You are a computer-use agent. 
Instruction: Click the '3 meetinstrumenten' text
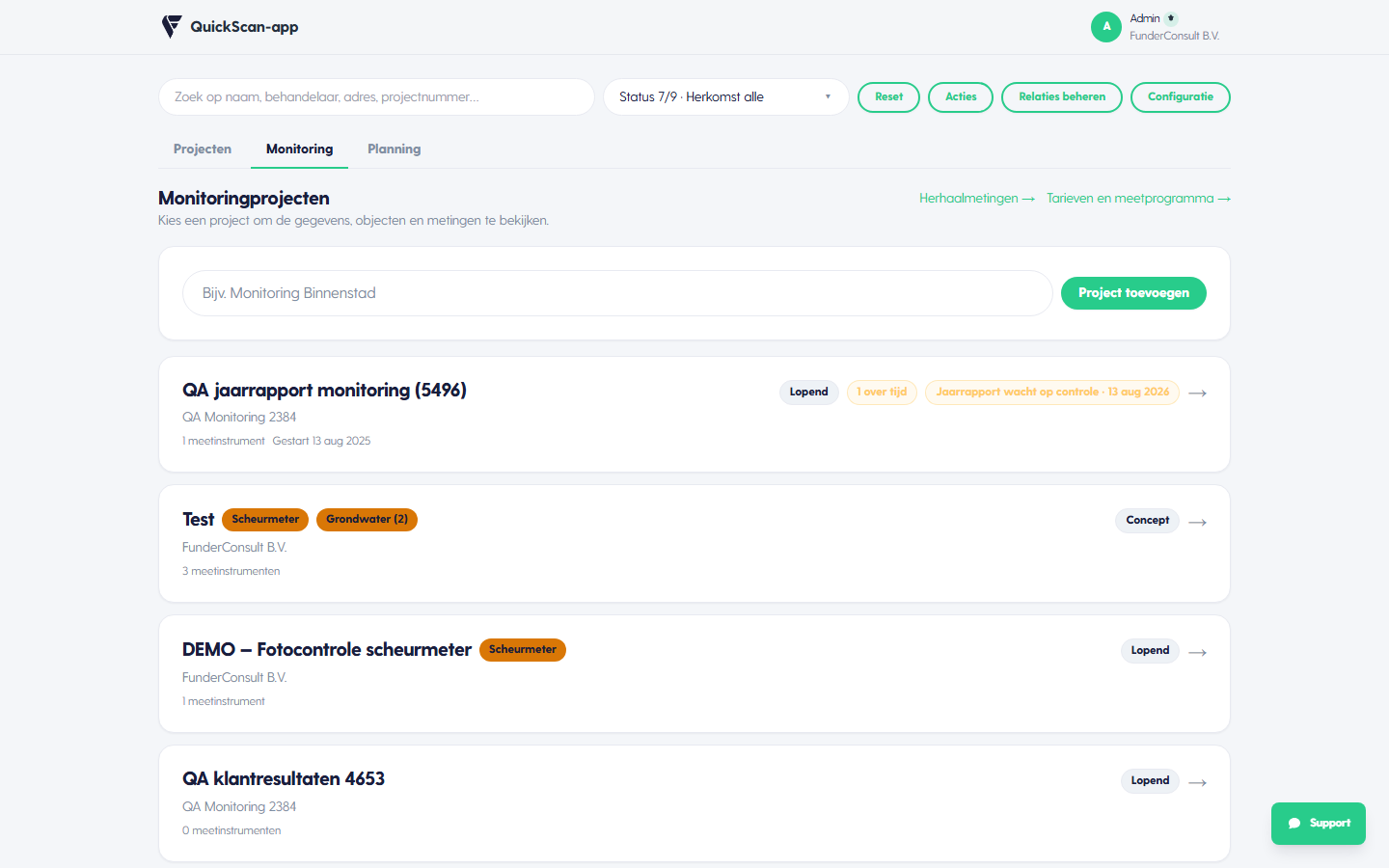[231, 571]
